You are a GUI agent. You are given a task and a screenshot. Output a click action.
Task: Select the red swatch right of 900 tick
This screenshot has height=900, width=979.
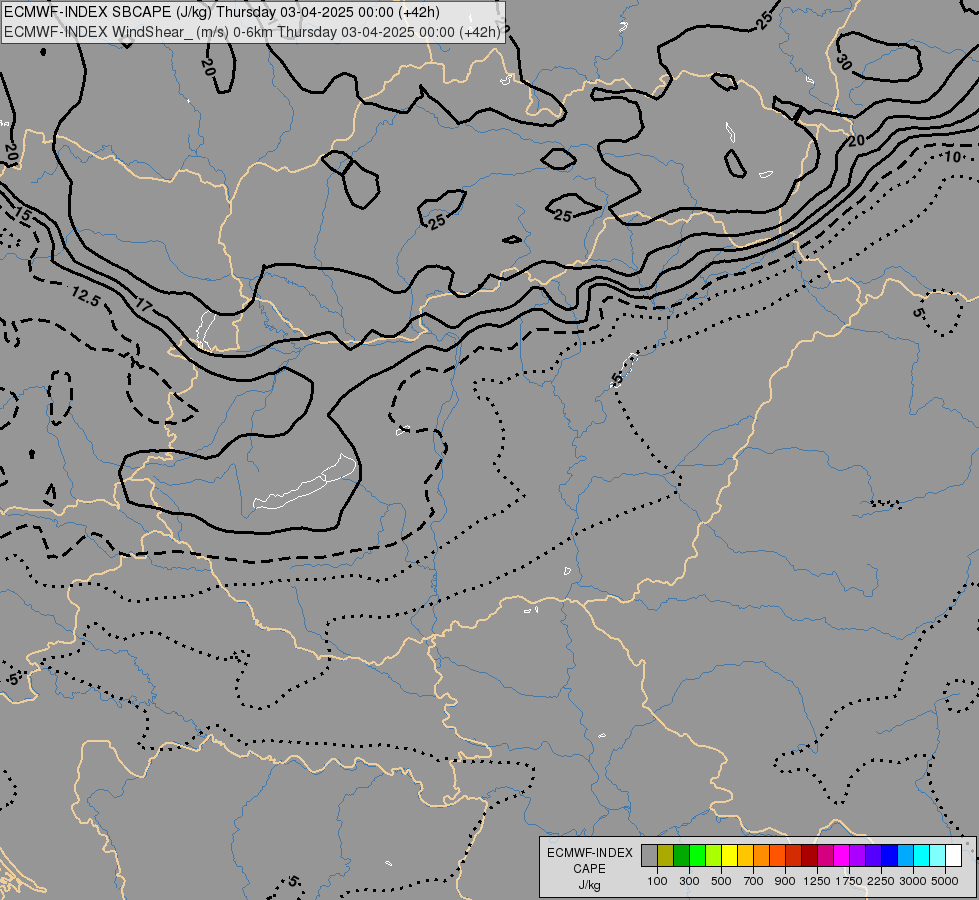point(794,856)
